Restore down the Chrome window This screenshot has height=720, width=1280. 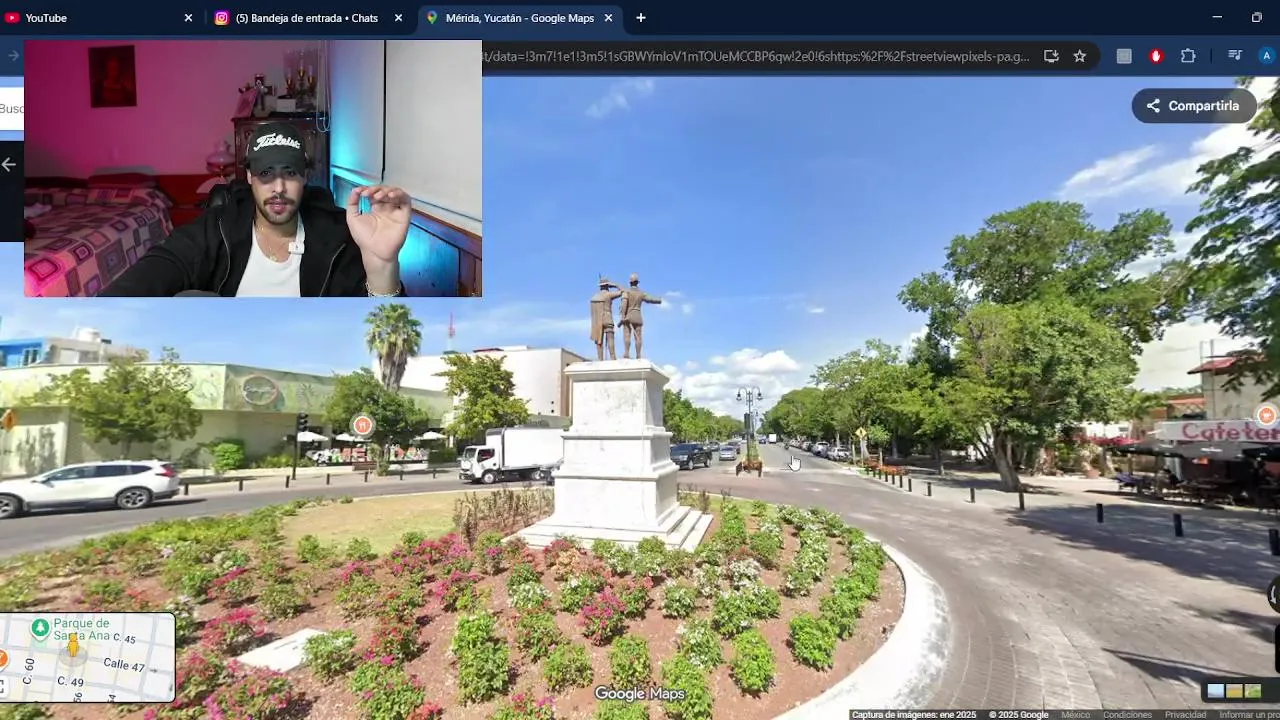pos(1257,18)
